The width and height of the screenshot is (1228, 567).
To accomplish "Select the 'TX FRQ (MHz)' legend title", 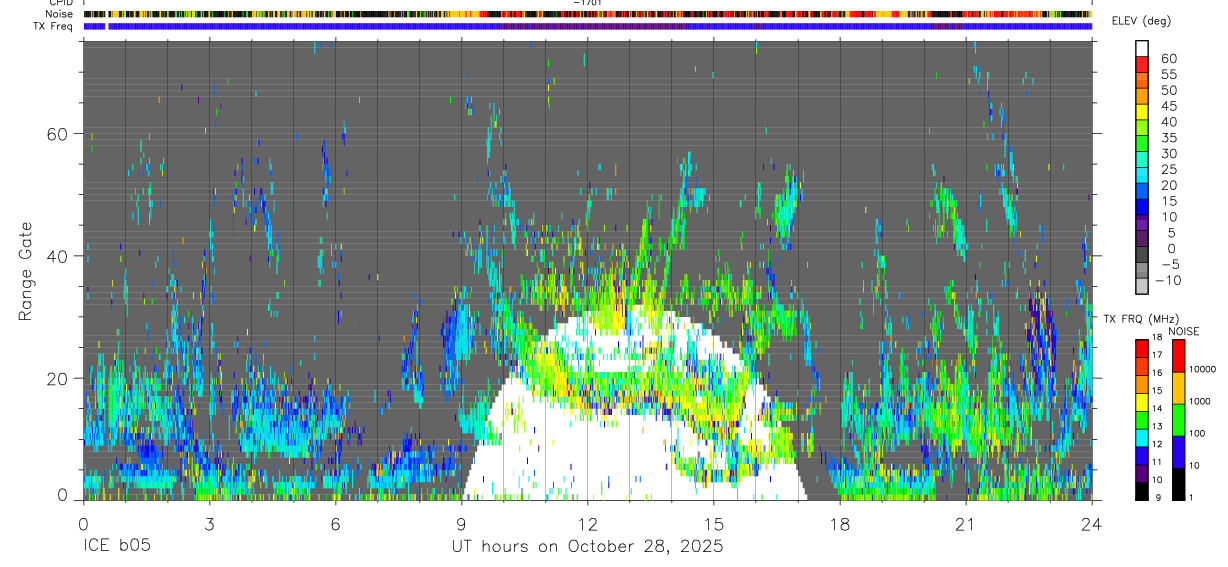I will coord(1141,319).
